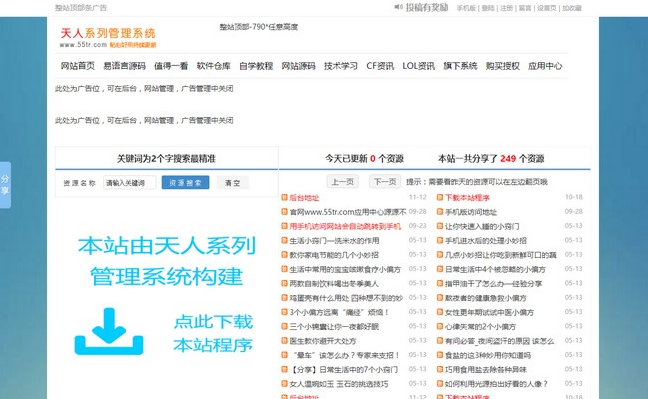Go to the CF资讯 section

click(380, 66)
